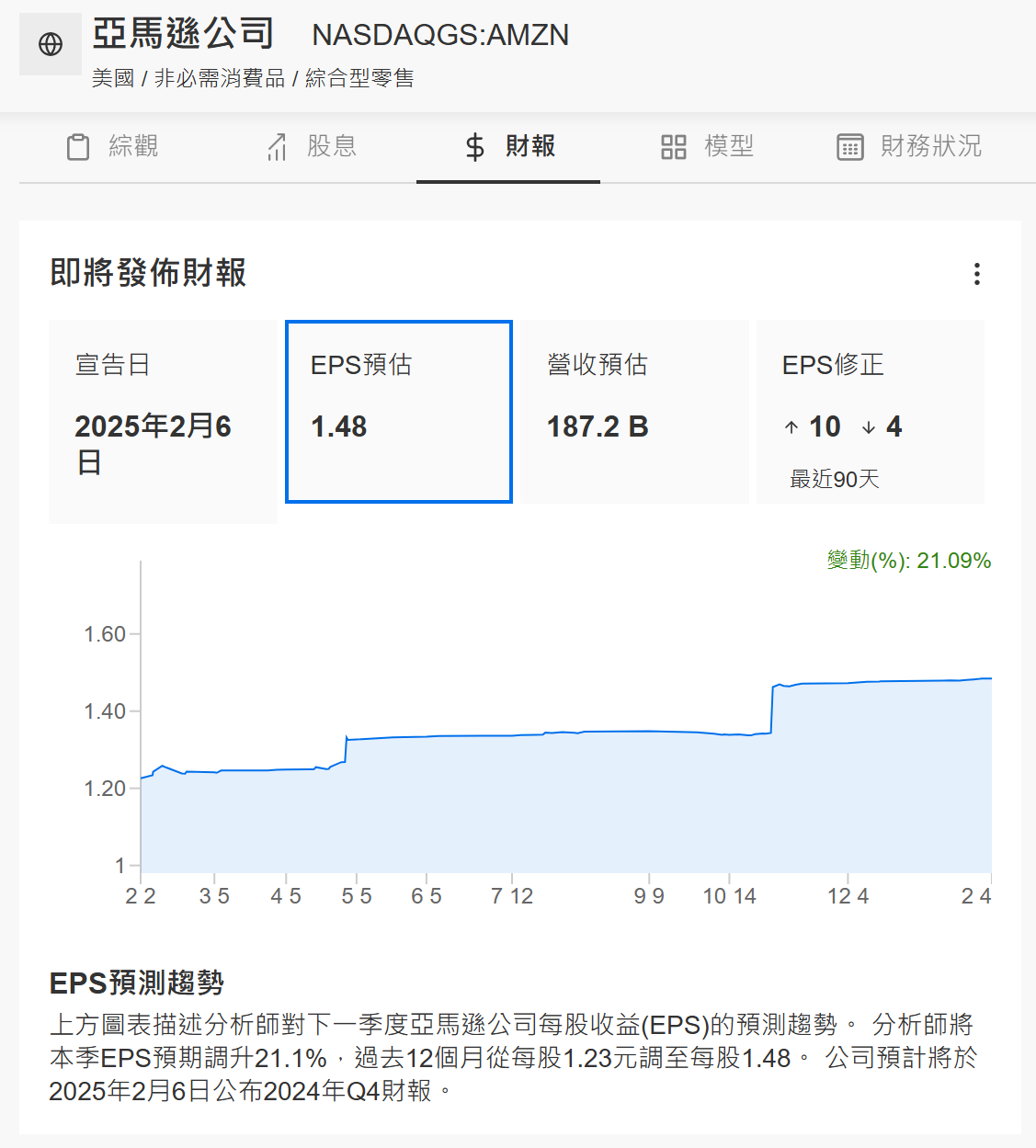The image size is (1036, 1148).
Task: Click the 變動(%): 21.09% label
Action: (x=908, y=561)
